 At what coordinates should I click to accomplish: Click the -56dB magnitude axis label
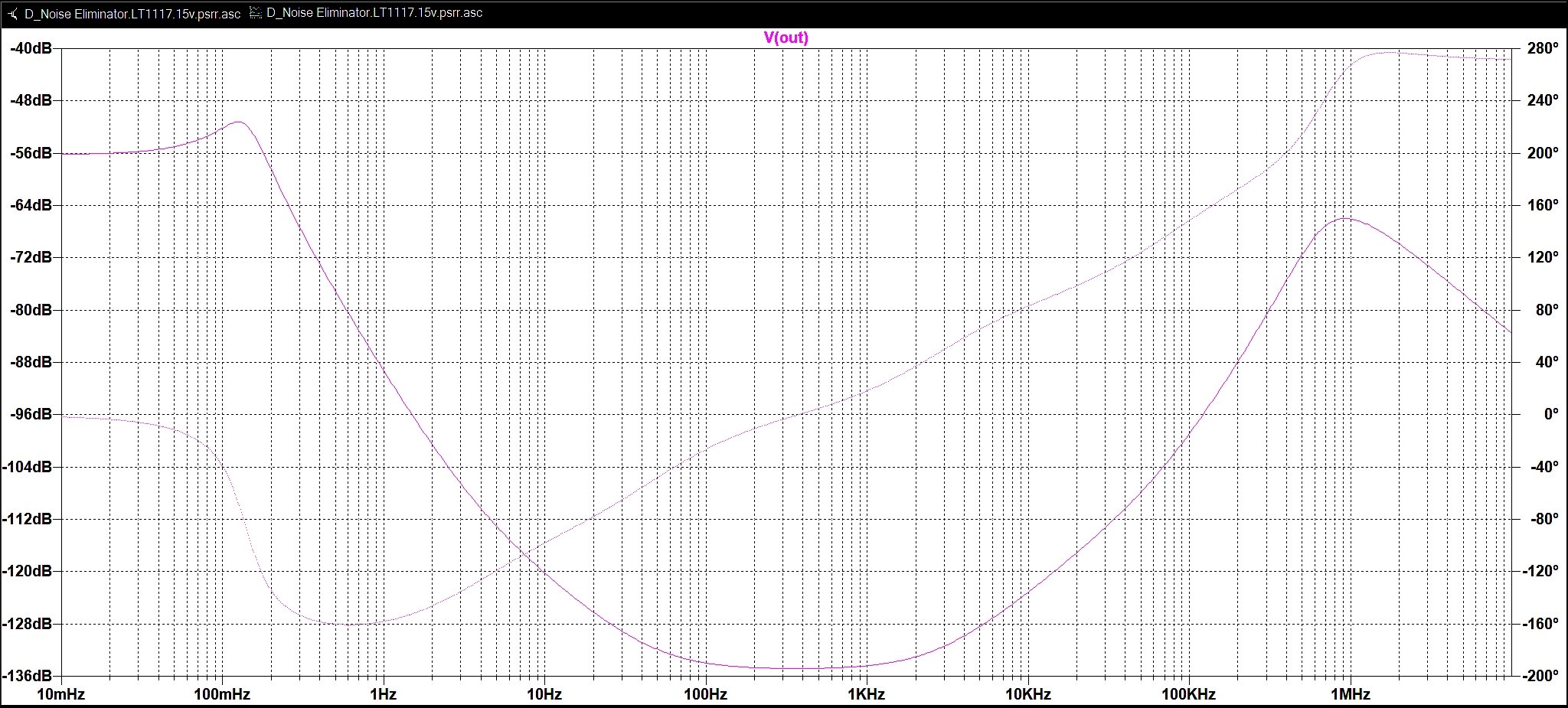tap(31, 153)
